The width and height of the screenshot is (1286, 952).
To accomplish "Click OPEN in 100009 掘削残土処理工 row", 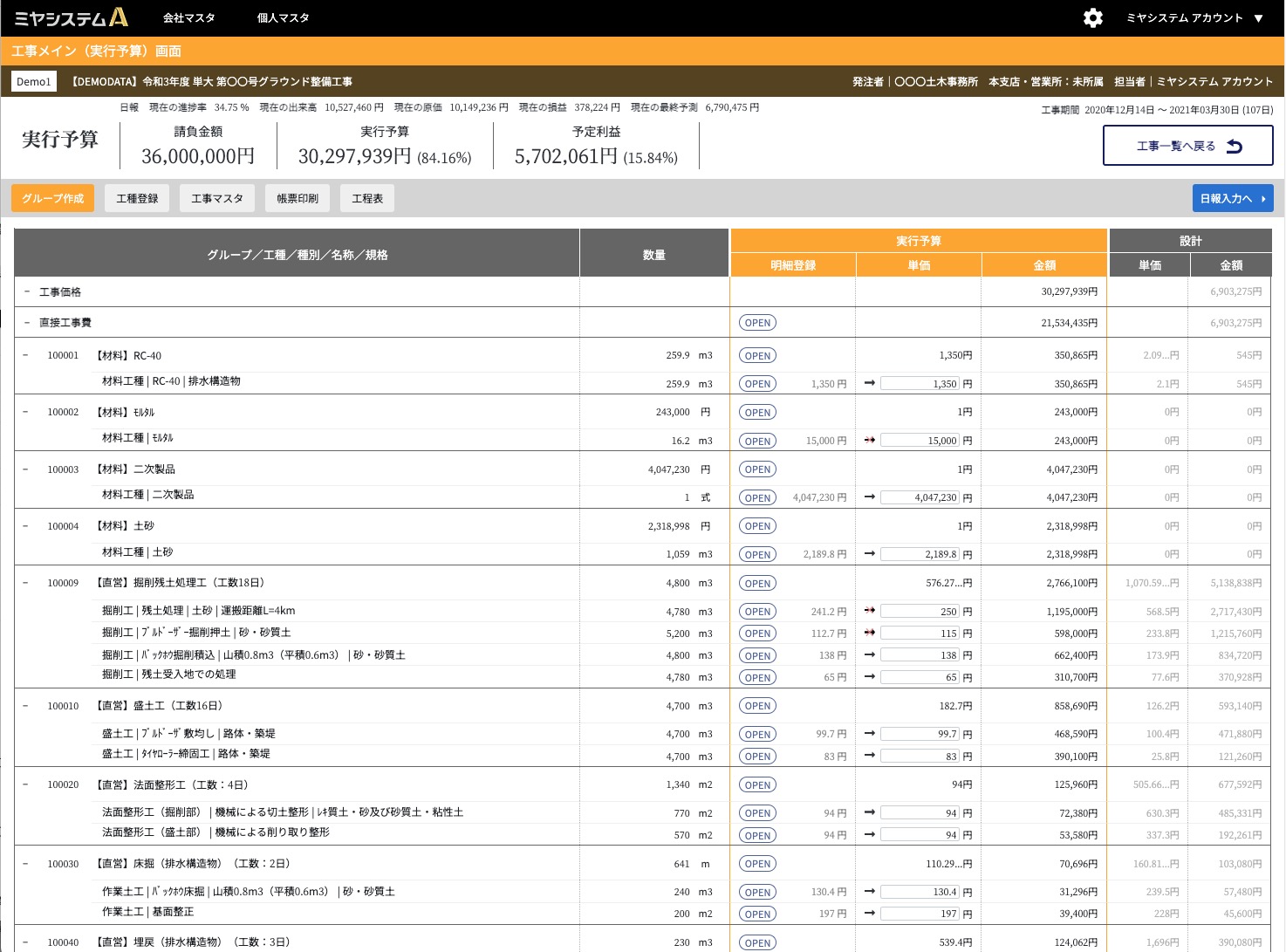I will [757, 583].
